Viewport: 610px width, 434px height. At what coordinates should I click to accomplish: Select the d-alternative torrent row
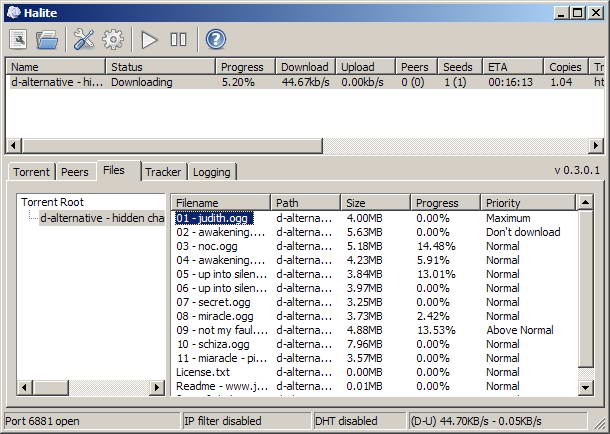(x=305, y=82)
